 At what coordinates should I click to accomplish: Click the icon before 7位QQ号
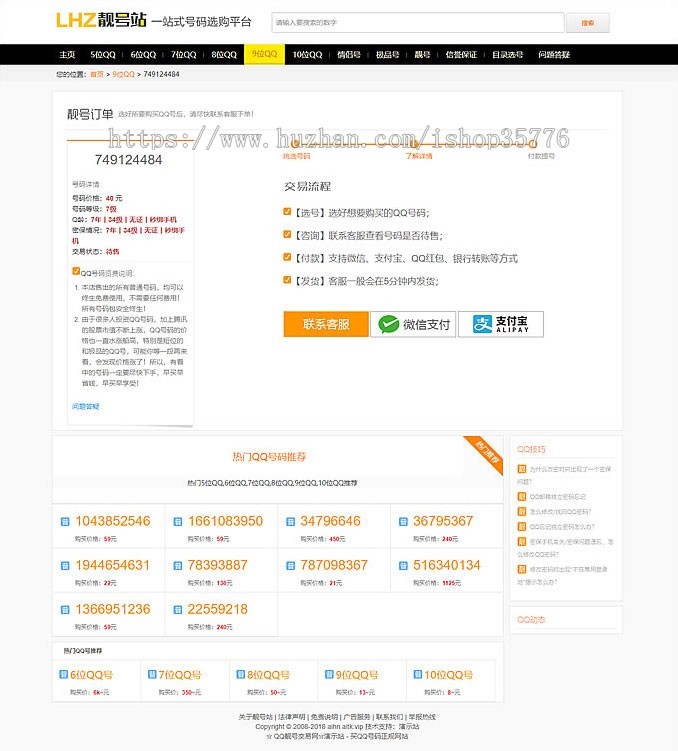pyautogui.click(x=152, y=674)
